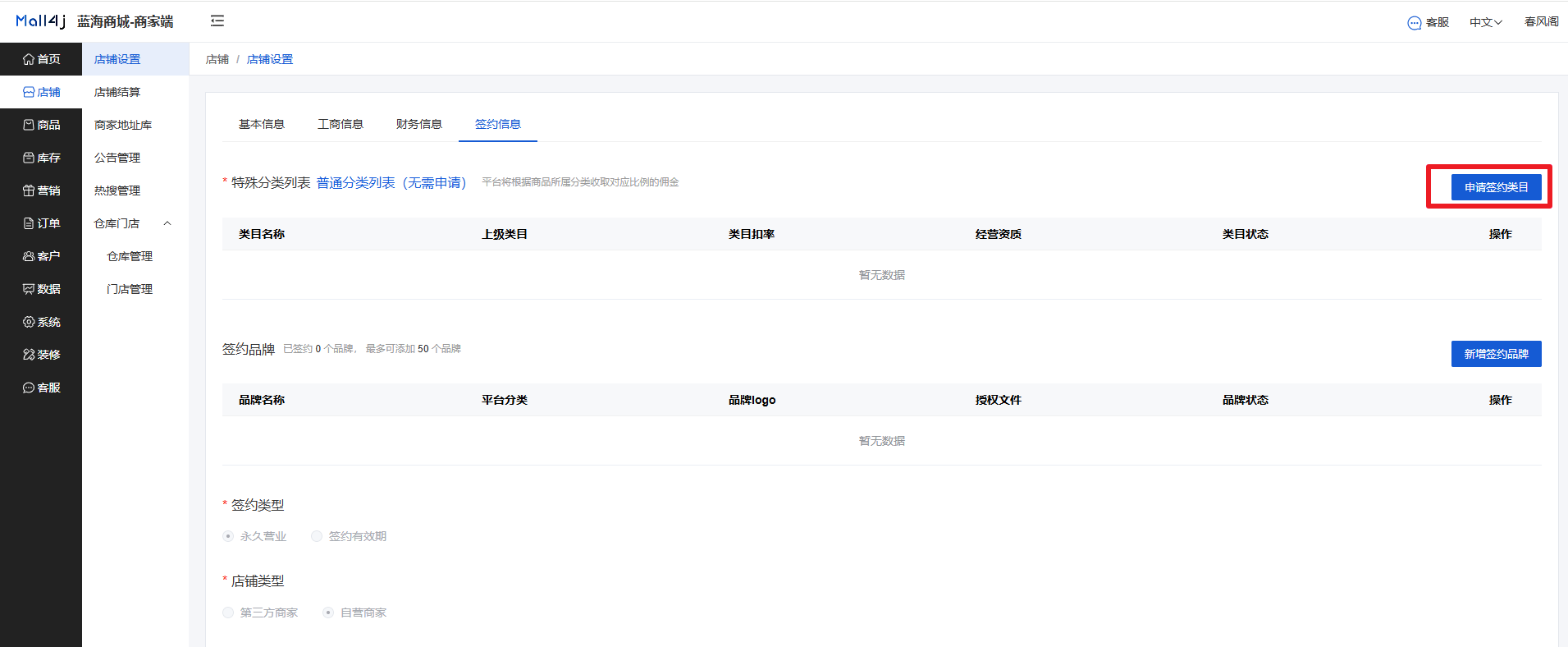Screen dimensions: 1568x647
Task: Click the sidebar 客服 chat bubble icon
Action: (x=29, y=388)
